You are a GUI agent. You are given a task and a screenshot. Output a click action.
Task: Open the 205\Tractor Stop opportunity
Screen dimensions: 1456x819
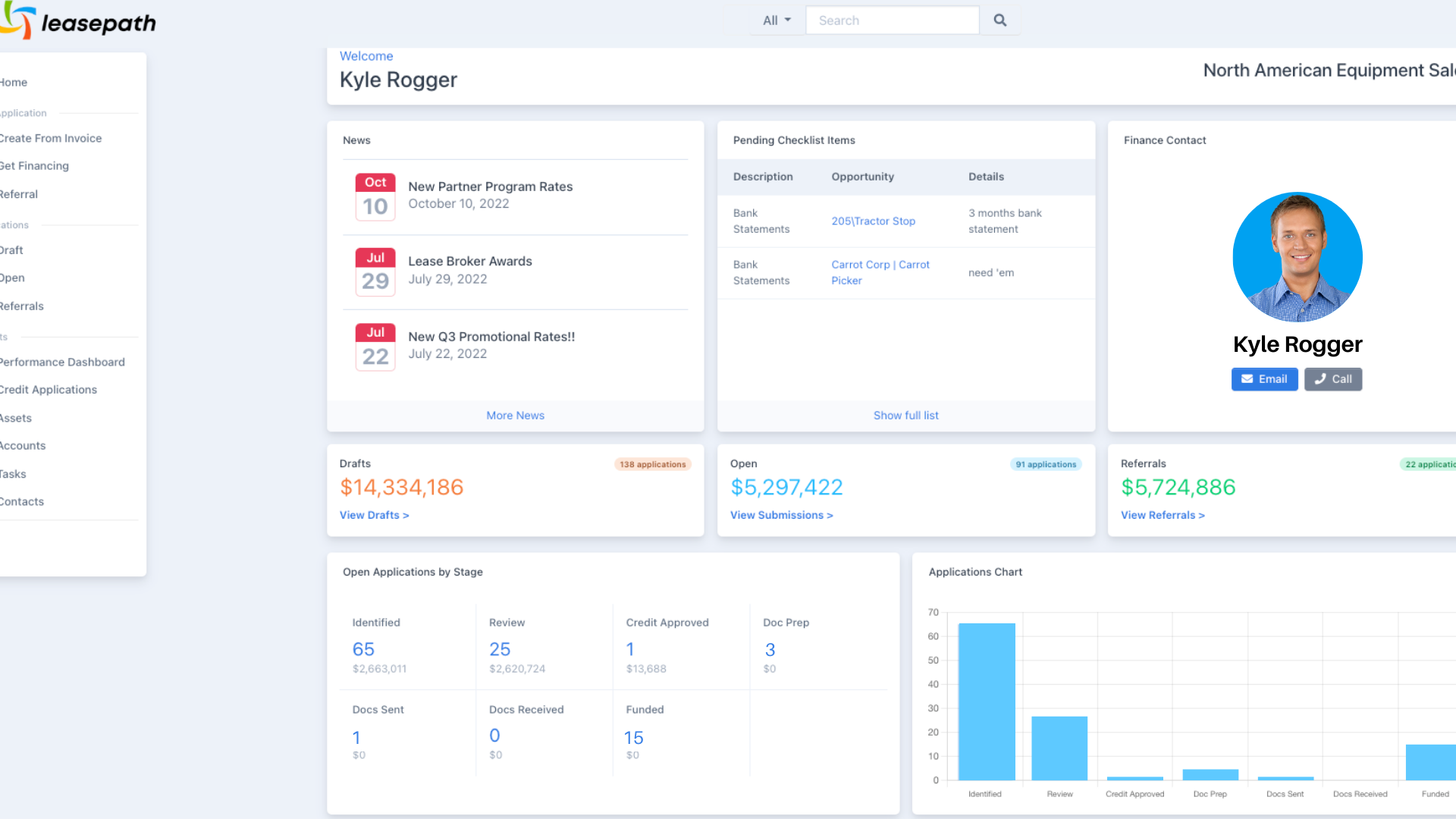pyautogui.click(x=873, y=221)
